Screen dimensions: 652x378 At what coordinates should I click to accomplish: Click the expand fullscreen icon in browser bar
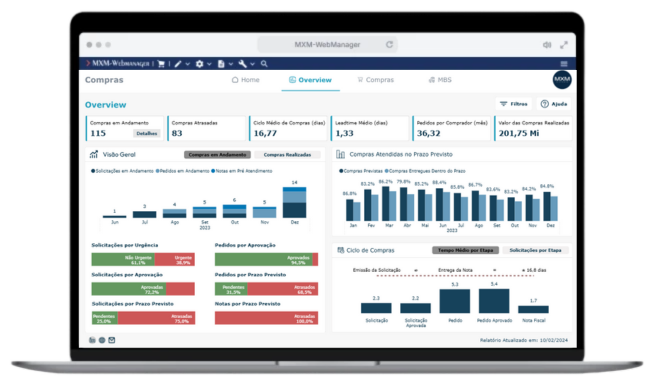(564, 45)
